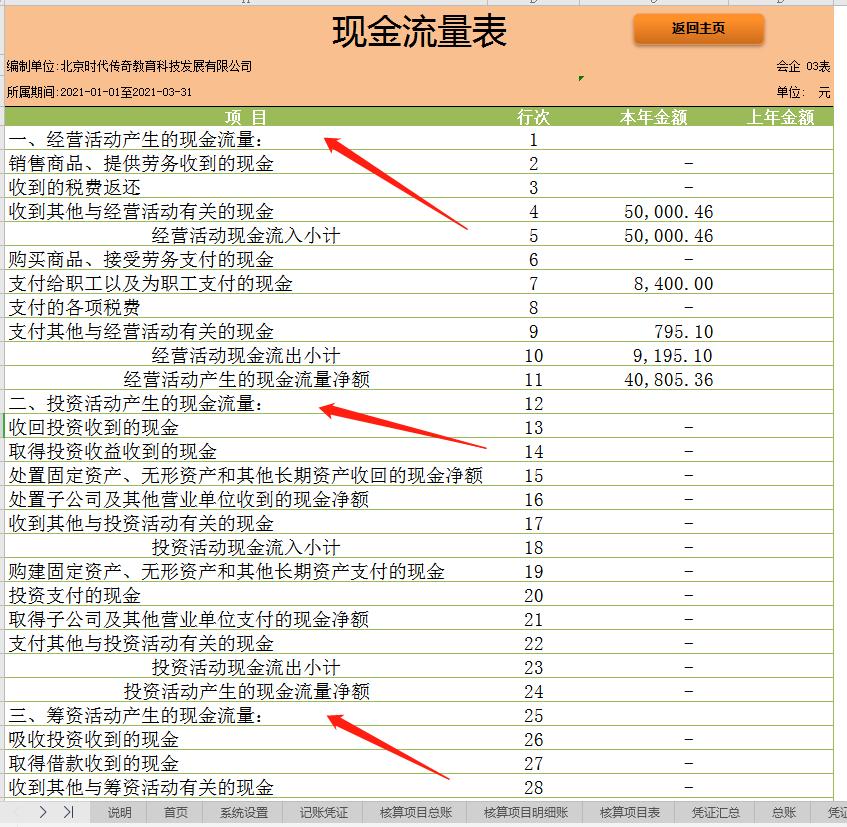Click the 上年金额 column header
847x827 pixels.
coord(780,116)
